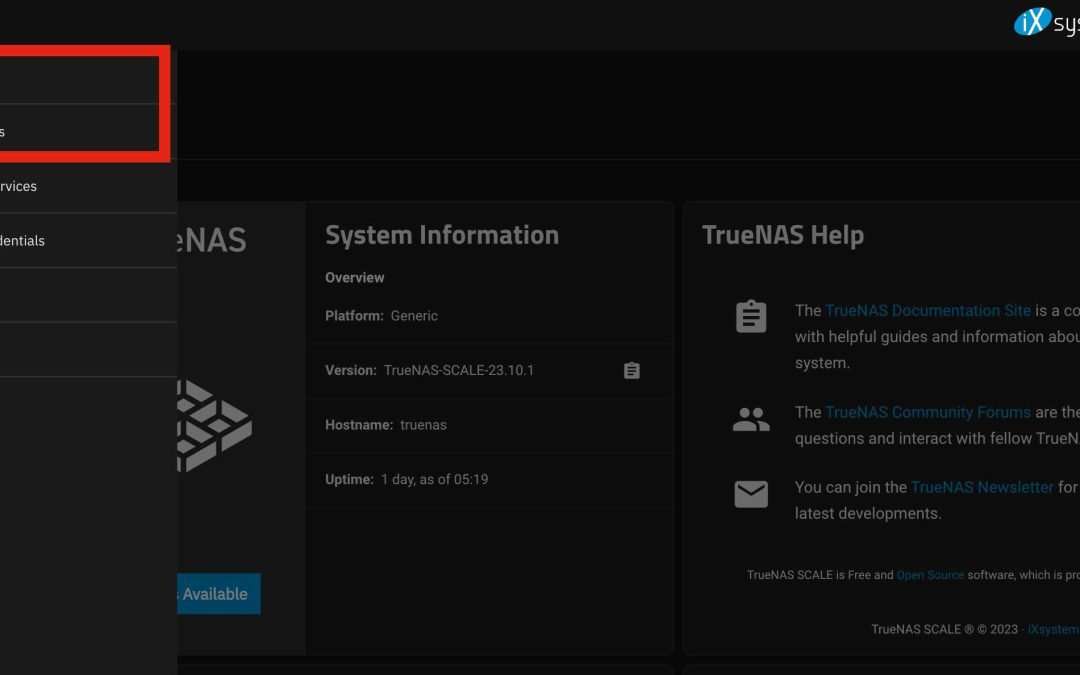
Task: Copy the version number using the clipboard icon
Action: coord(631,370)
